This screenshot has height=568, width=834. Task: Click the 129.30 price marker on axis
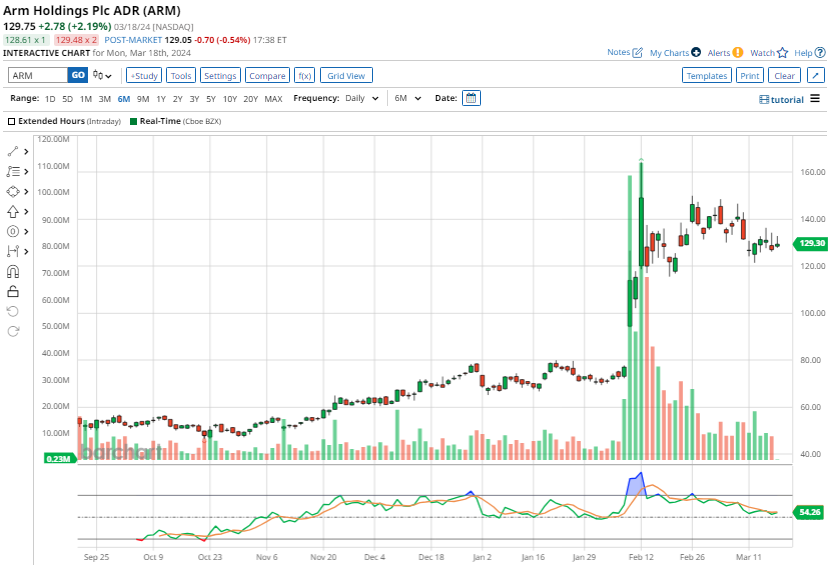[811, 243]
